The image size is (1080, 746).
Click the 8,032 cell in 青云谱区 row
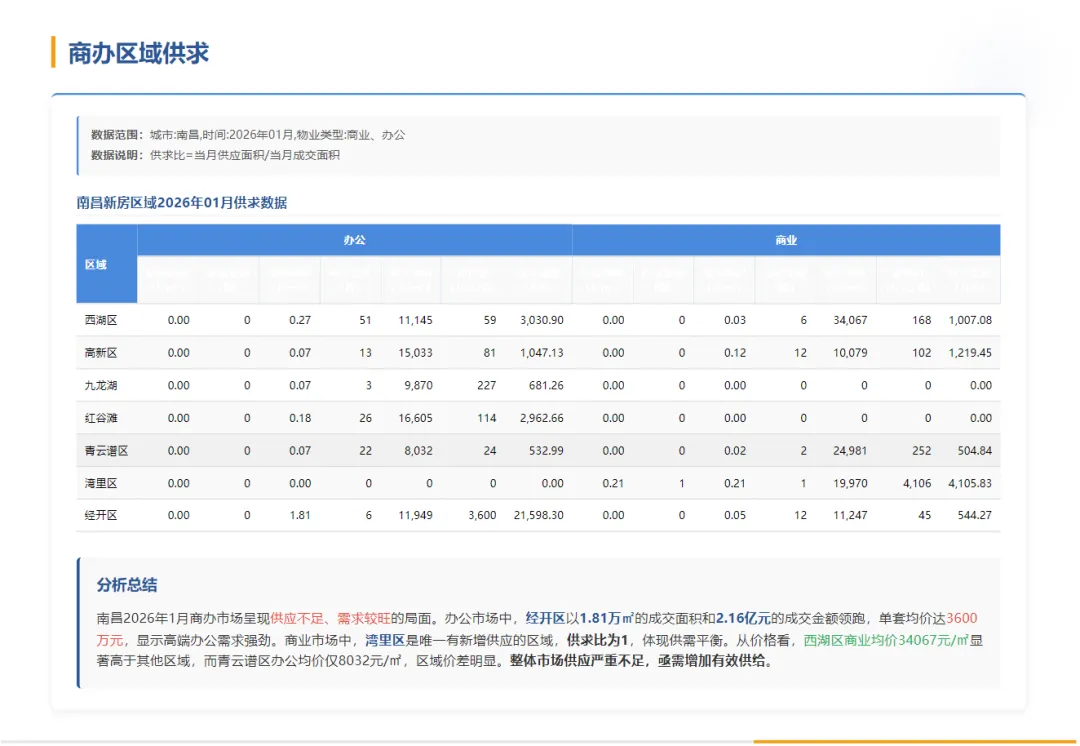[418, 450]
